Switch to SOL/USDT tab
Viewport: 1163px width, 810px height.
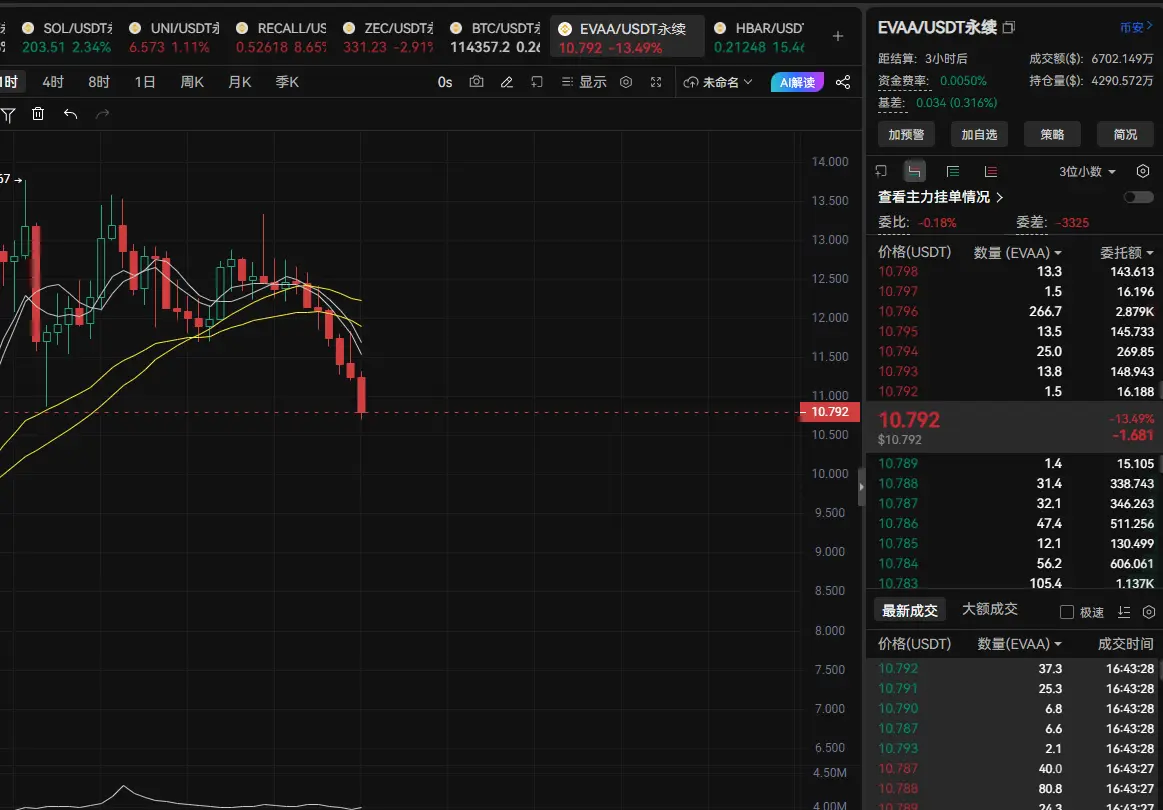tap(67, 37)
